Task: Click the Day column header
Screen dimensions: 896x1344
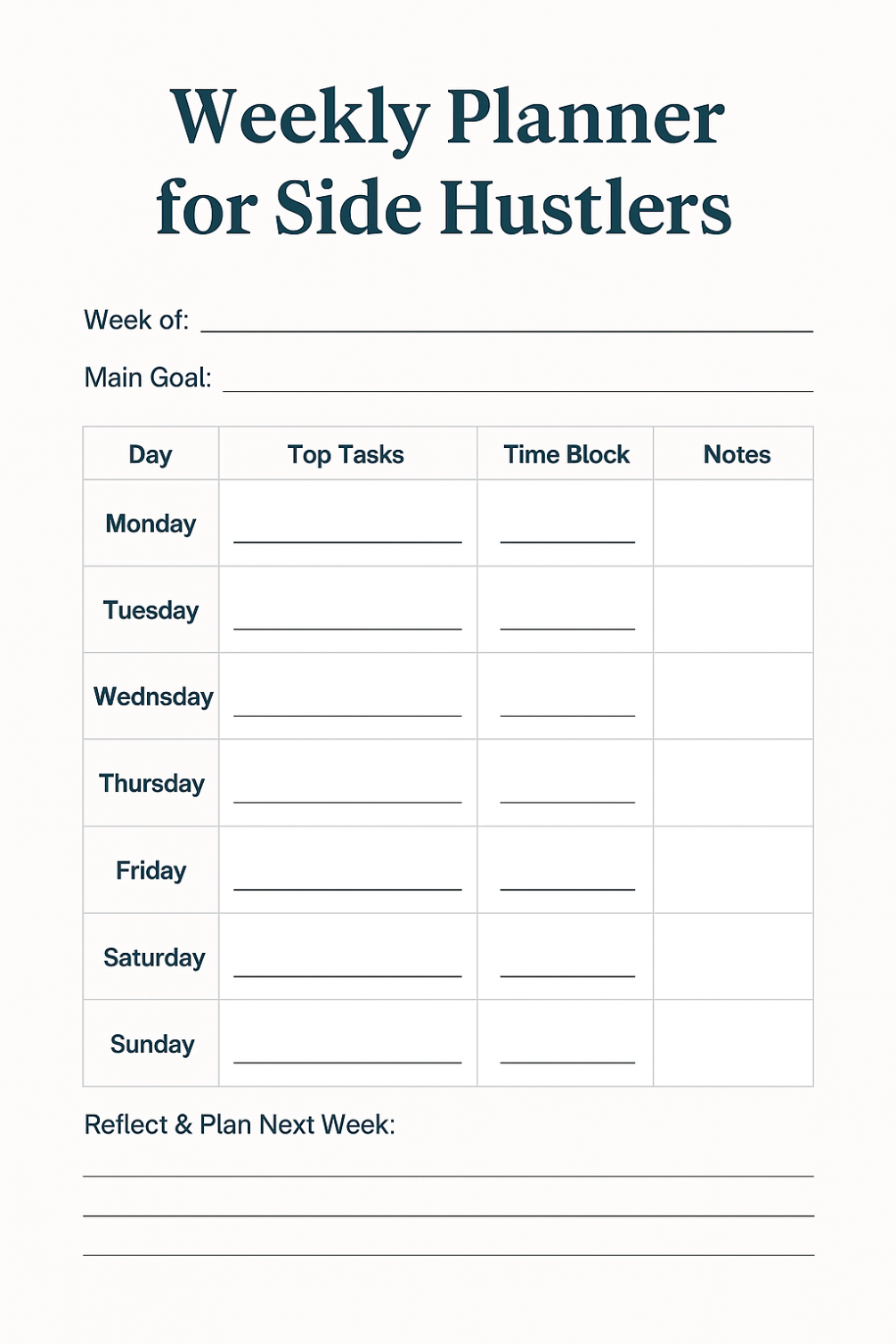Action: pos(151,454)
